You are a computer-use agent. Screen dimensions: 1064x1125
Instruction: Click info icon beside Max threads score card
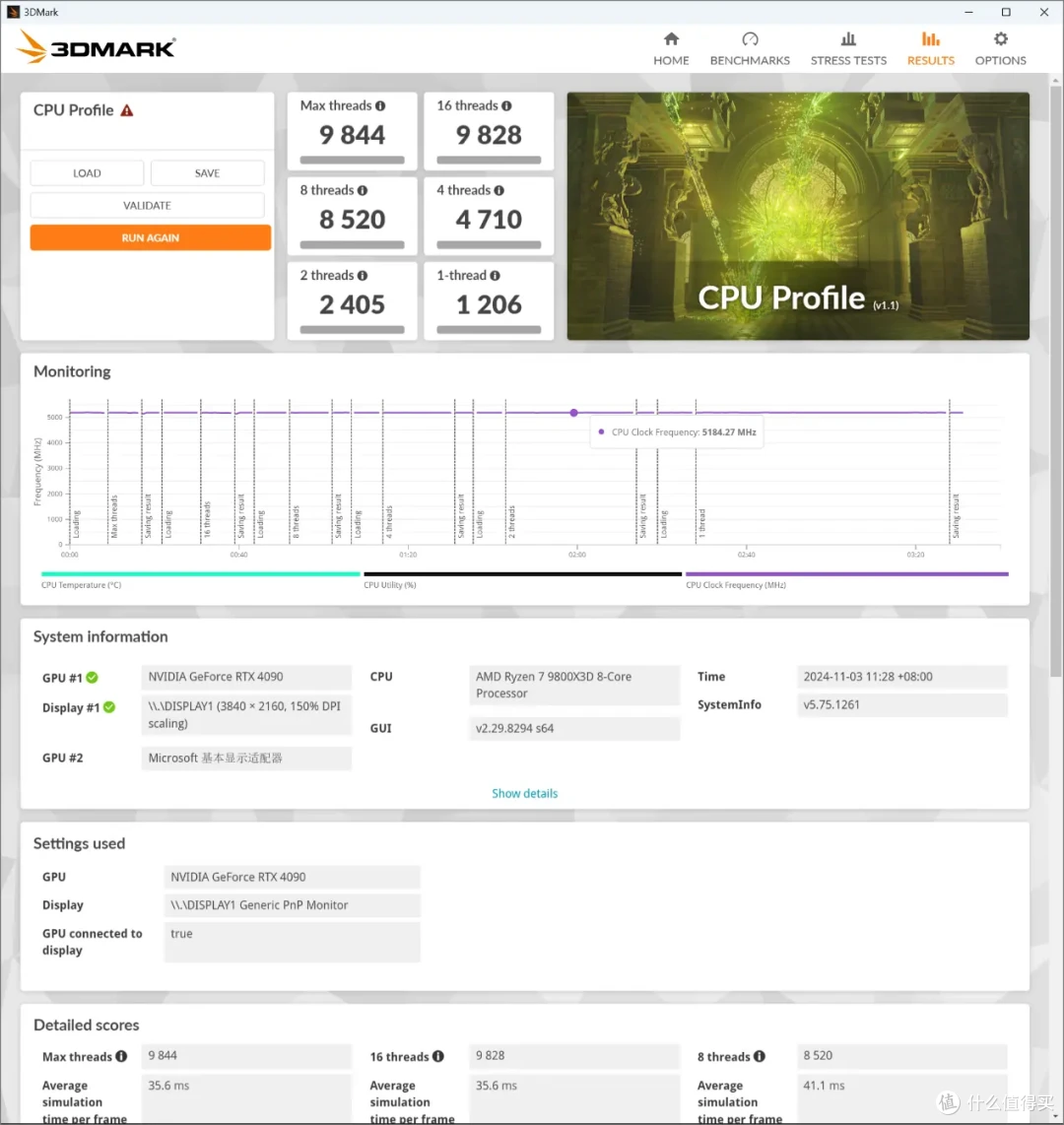coord(380,106)
